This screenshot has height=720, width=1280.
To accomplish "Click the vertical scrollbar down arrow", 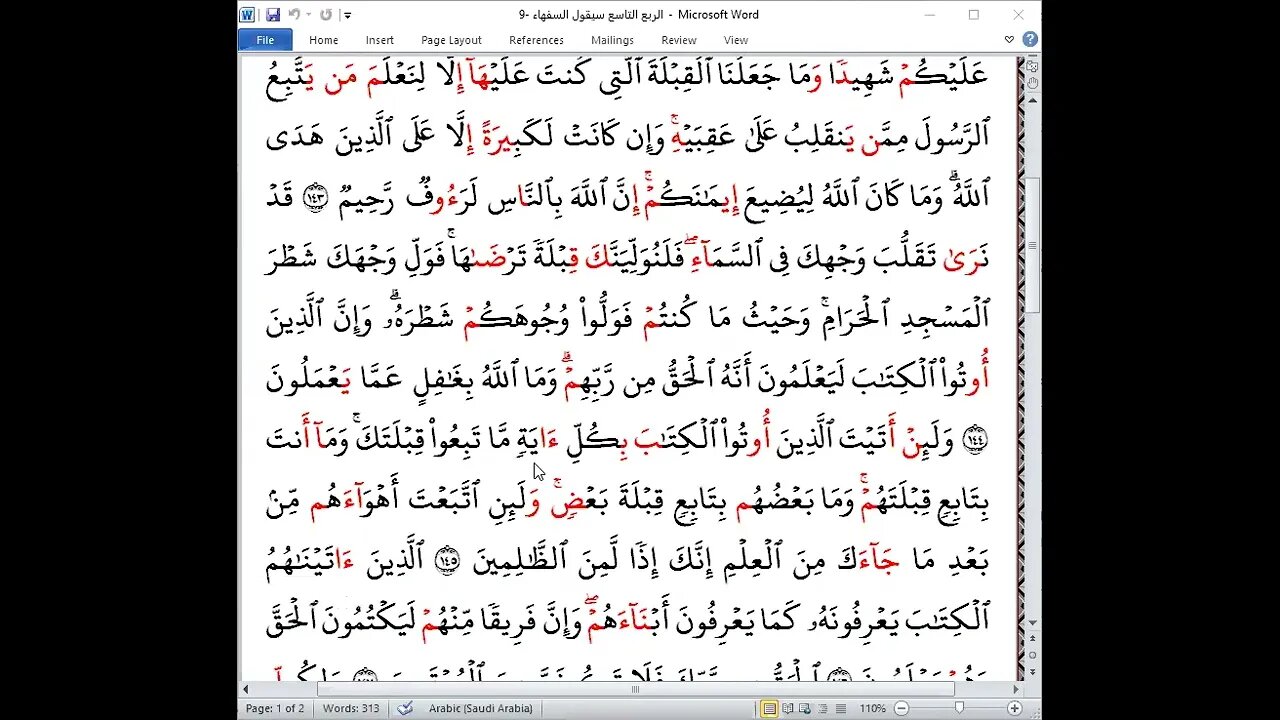I will click(1032, 623).
